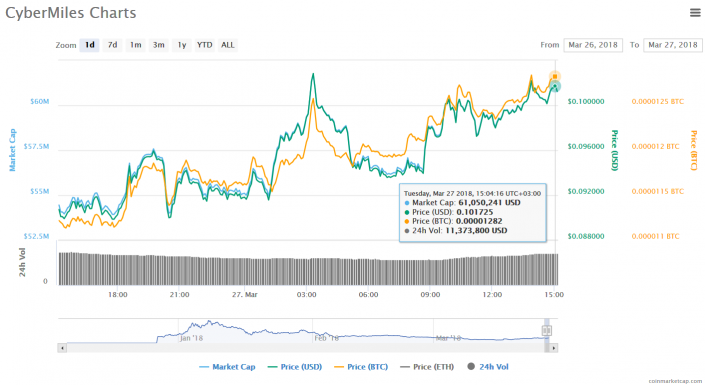Click the 24h Vol axis title

tap(22, 262)
